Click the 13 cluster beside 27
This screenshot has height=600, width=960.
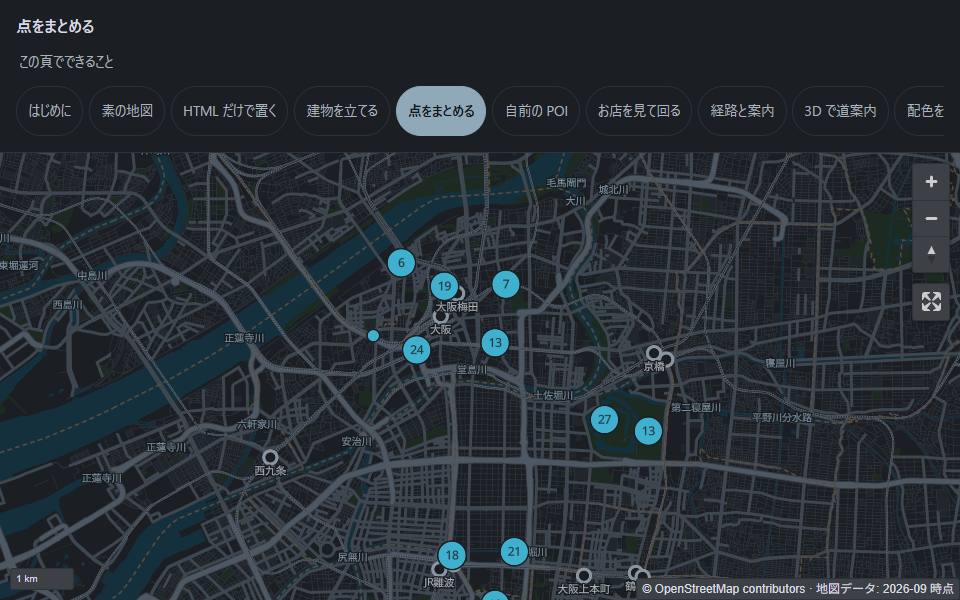tap(648, 431)
